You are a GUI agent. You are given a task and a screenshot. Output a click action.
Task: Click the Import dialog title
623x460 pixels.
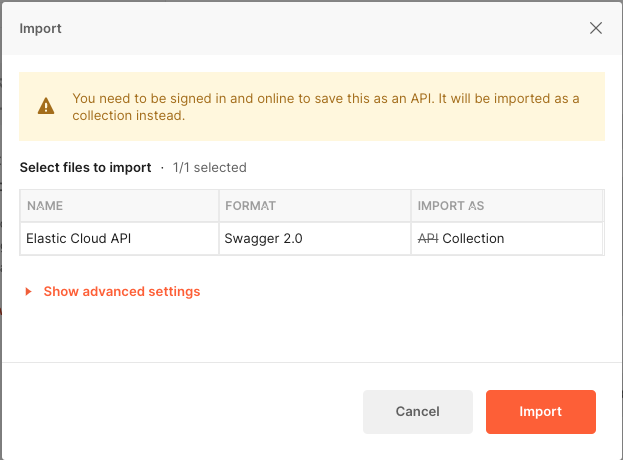point(41,28)
